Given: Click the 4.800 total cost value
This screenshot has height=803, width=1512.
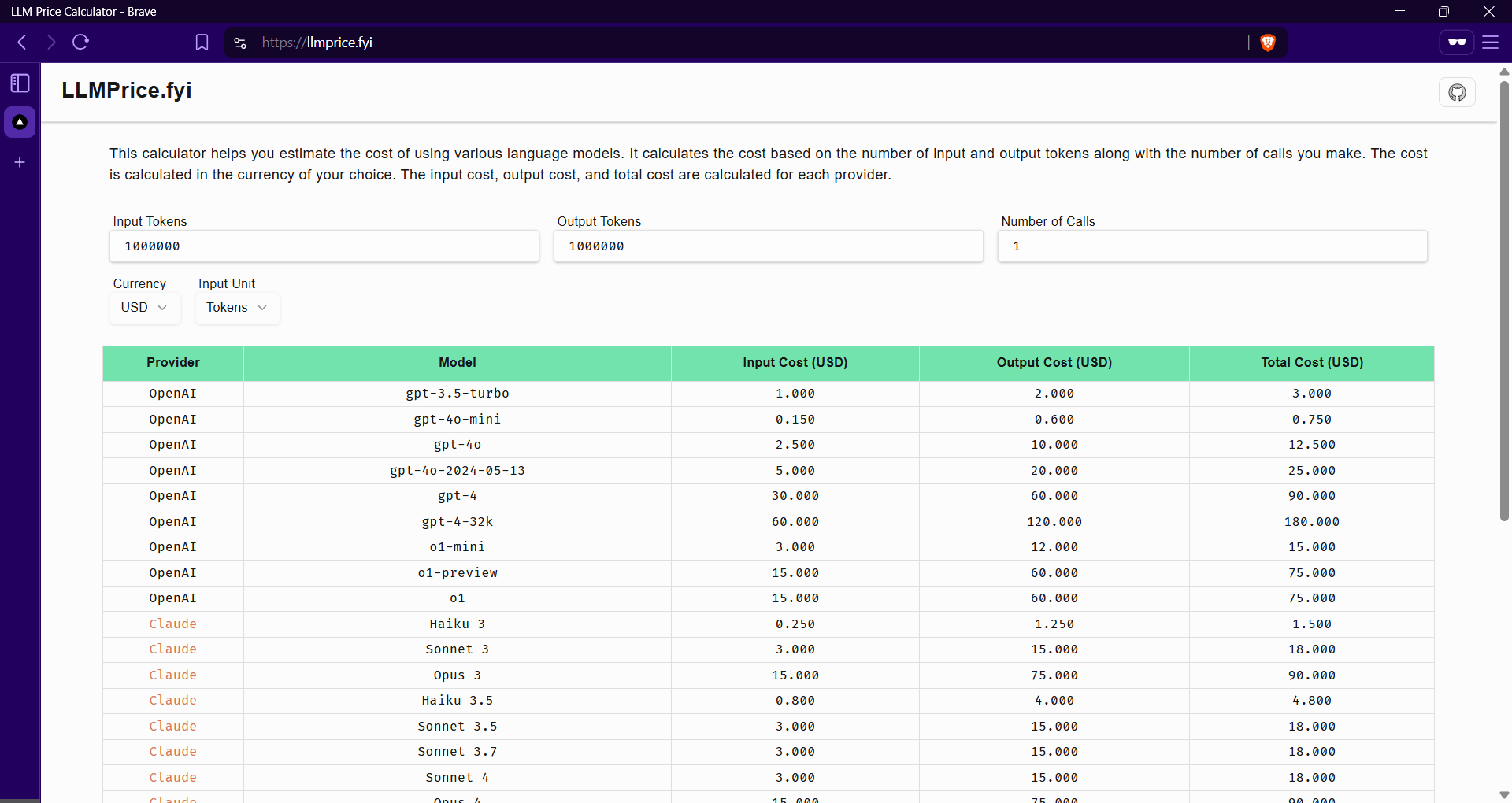Looking at the screenshot, I should coord(1312,701).
